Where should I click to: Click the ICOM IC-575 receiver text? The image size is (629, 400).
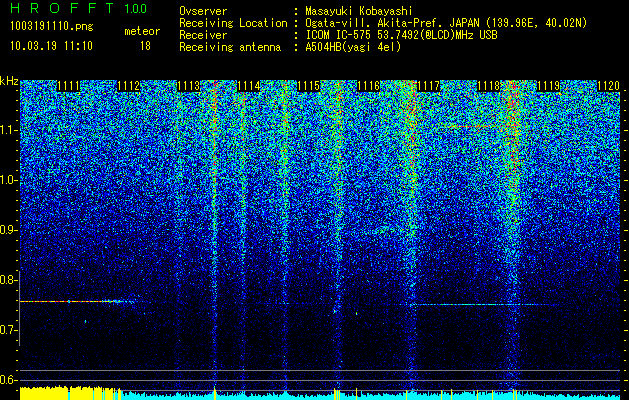pos(401,35)
